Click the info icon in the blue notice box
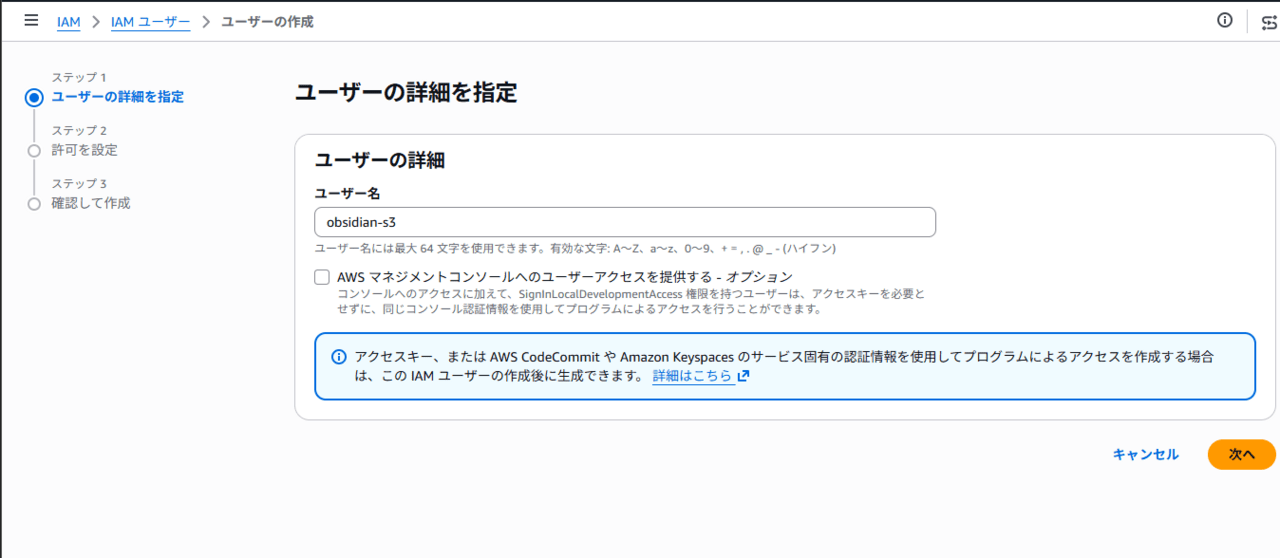The image size is (1280, 558). click(x=338, y=357)
